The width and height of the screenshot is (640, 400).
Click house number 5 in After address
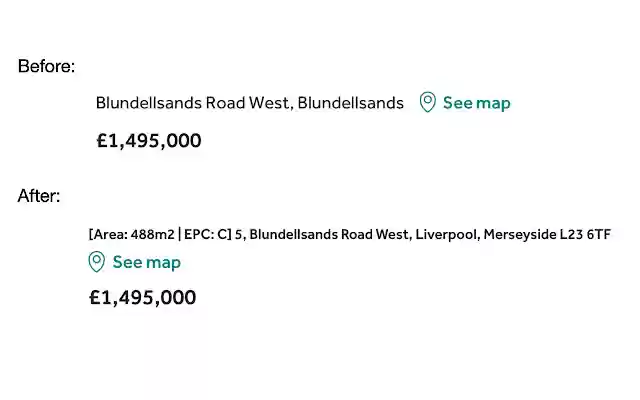coord(239,235)
